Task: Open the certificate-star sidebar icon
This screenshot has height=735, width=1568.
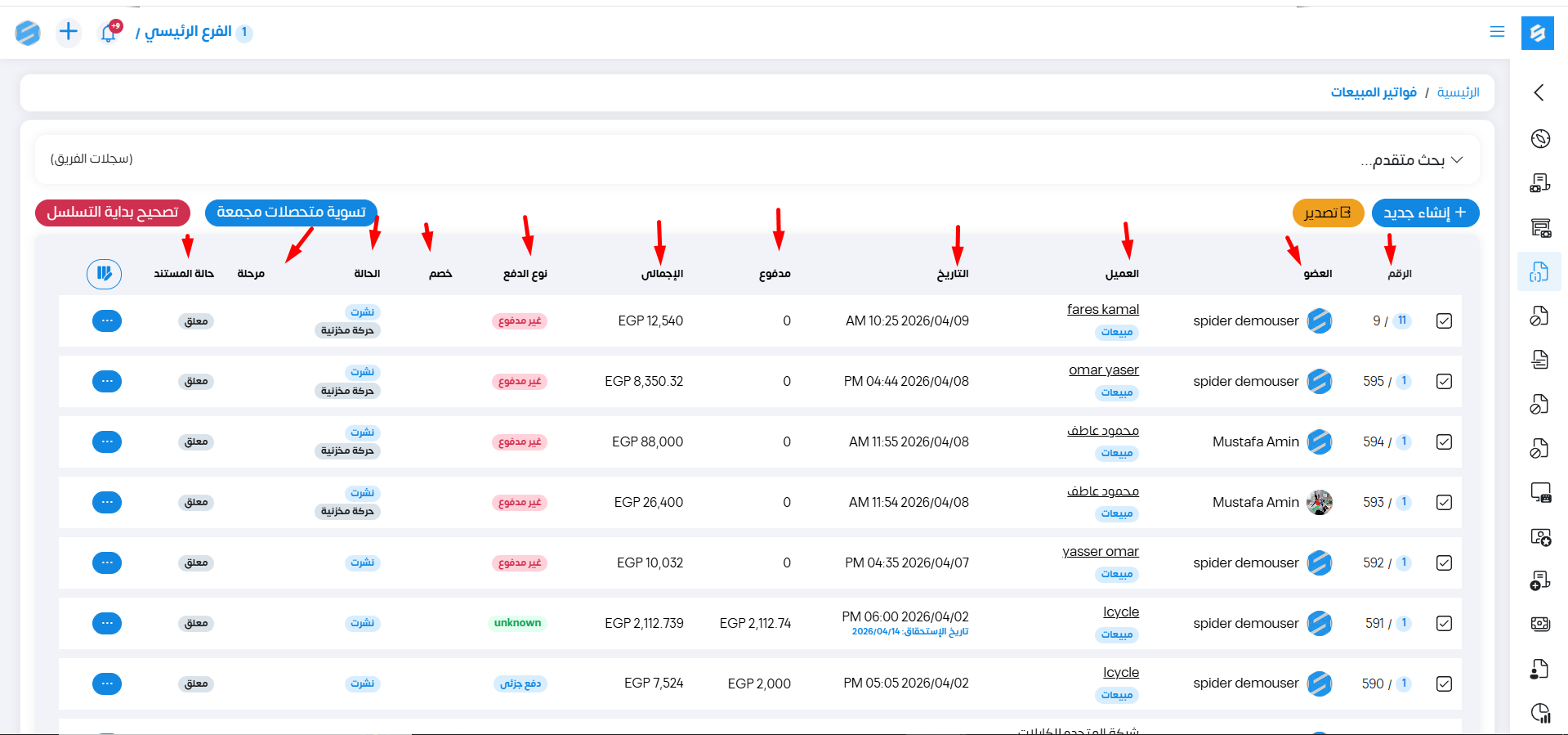Action: point(1540,537)
